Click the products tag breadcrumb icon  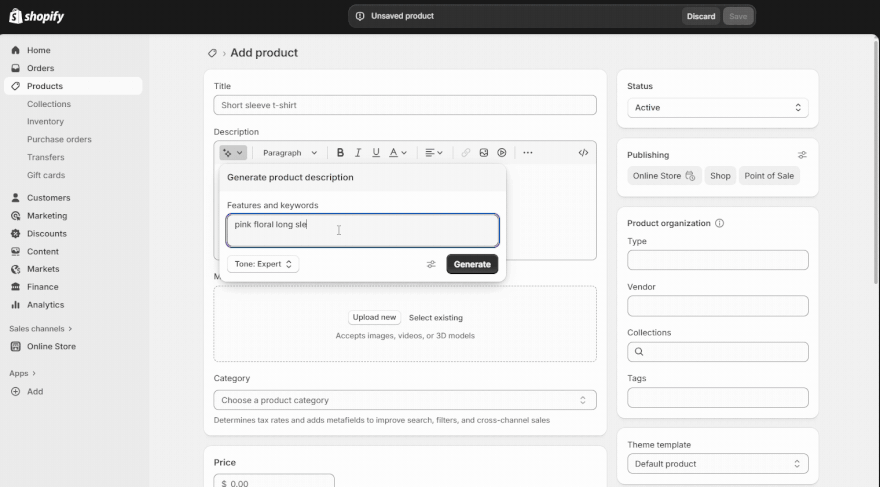pyautogui.click(x=212, y=53)
